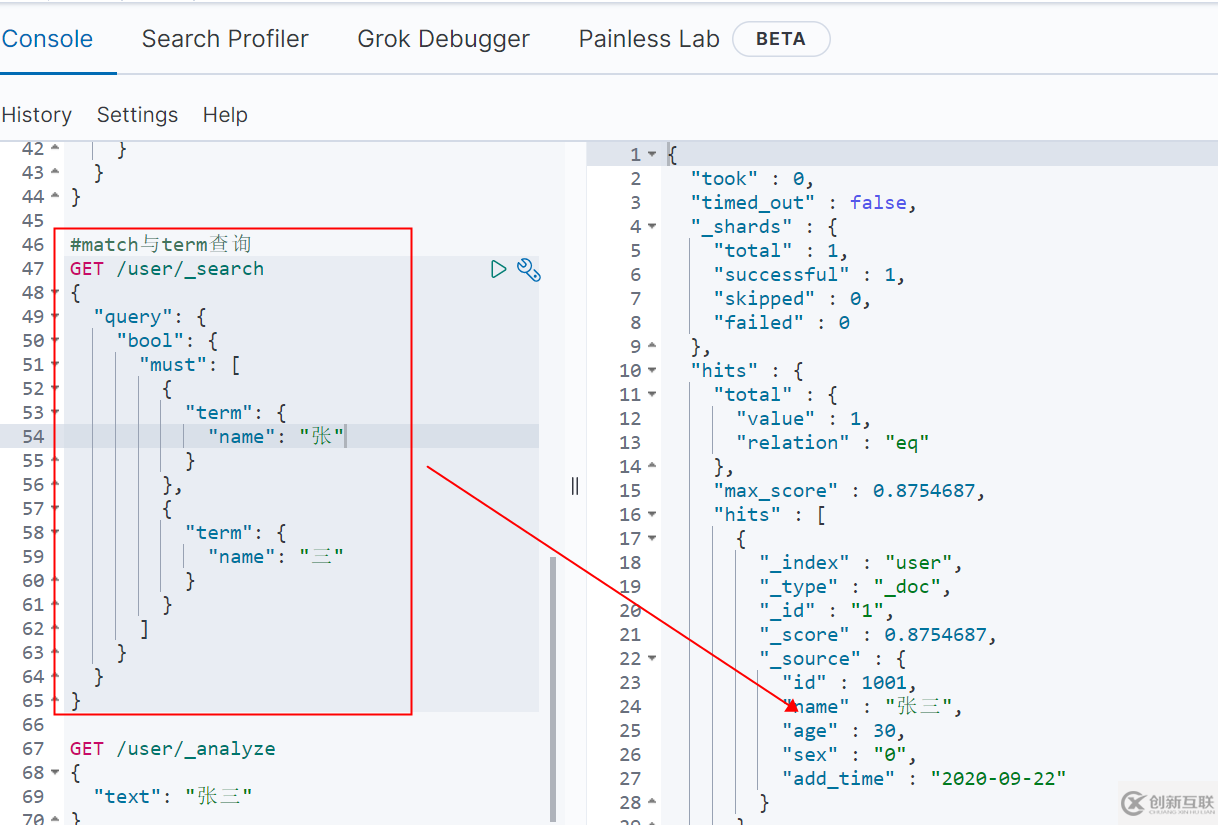This screenshot has width=1218, height=825.
Task: Collapse response line 1 fold arrow
Action: 652,155
